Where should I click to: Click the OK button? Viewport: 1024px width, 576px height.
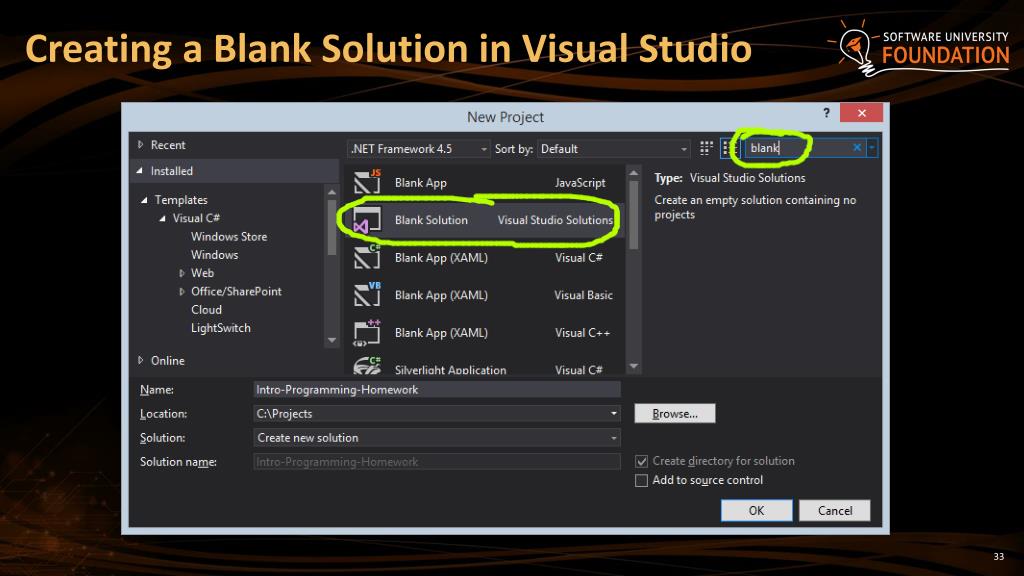pos(756,510)
